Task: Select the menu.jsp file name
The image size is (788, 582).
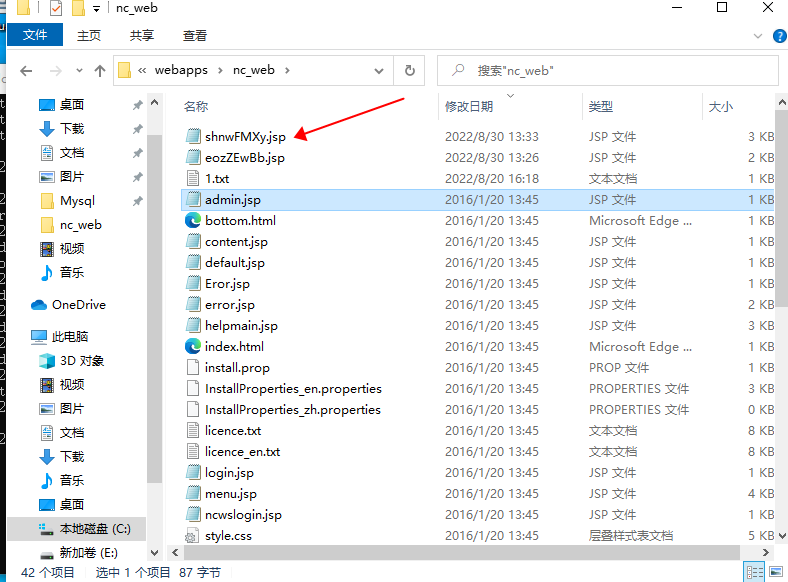Action: [x=231, y=494]
